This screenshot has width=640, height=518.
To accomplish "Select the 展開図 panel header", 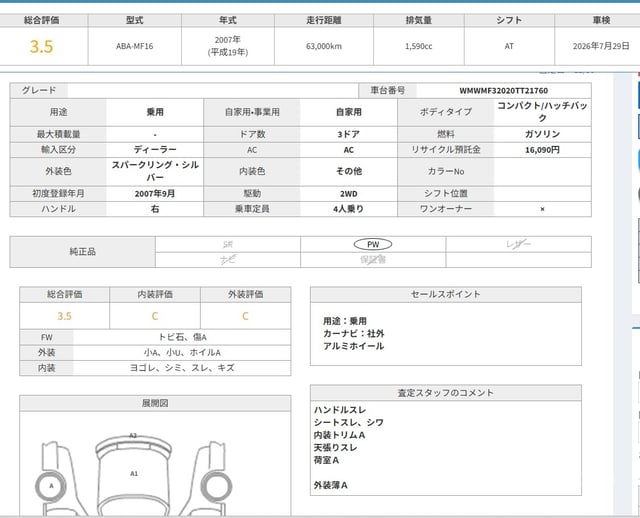I will pos(155,403).
